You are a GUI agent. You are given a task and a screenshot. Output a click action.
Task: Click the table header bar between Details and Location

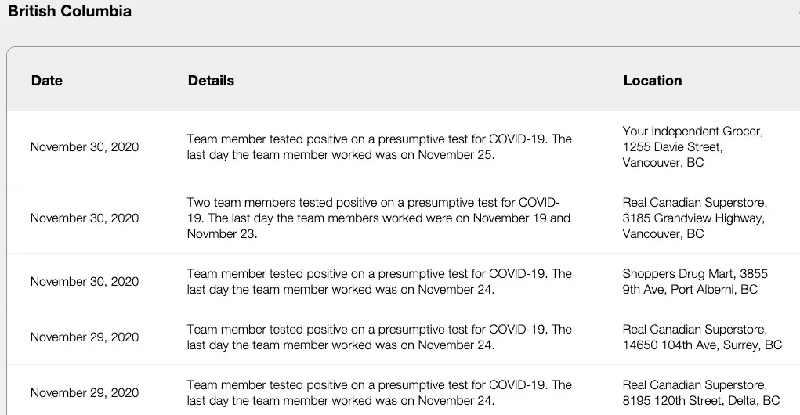tap(429, 80)
